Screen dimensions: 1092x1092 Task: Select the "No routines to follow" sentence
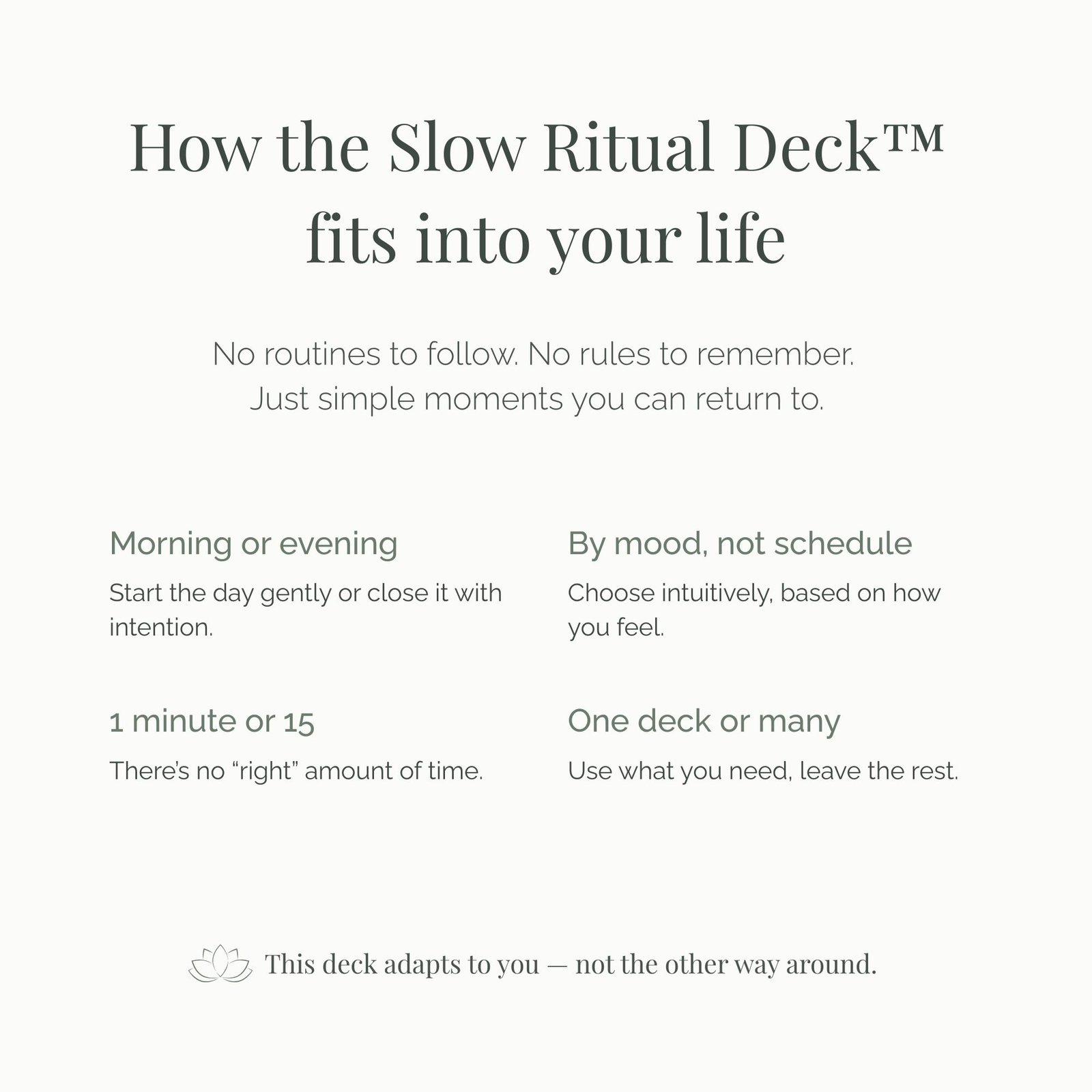(363, 354)
